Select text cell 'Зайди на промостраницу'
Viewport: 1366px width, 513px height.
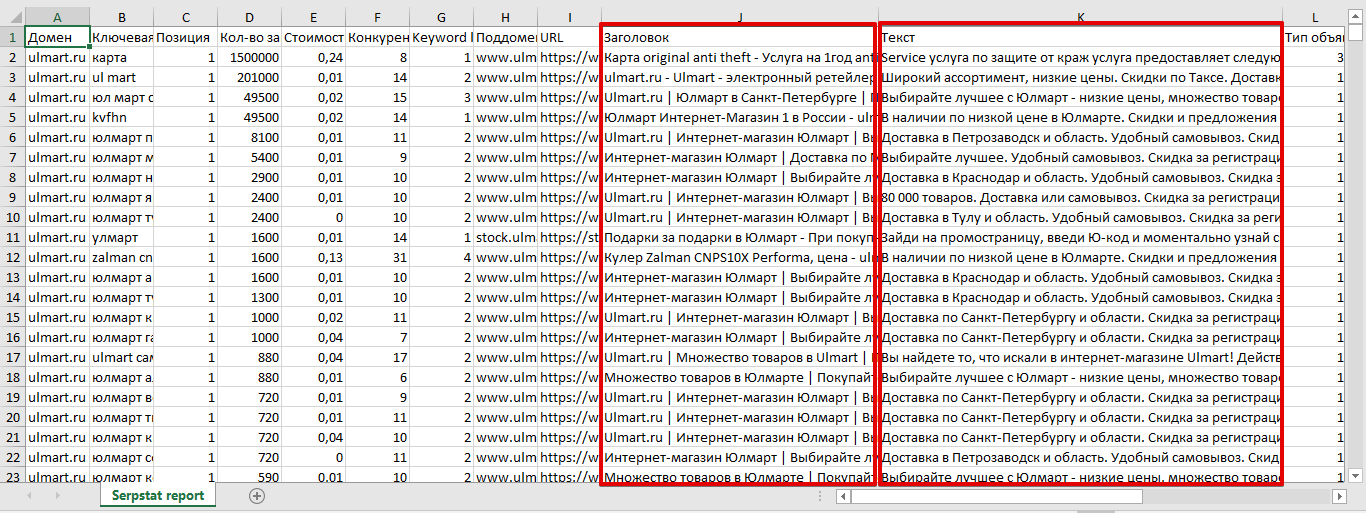[x=1080, y=237]
